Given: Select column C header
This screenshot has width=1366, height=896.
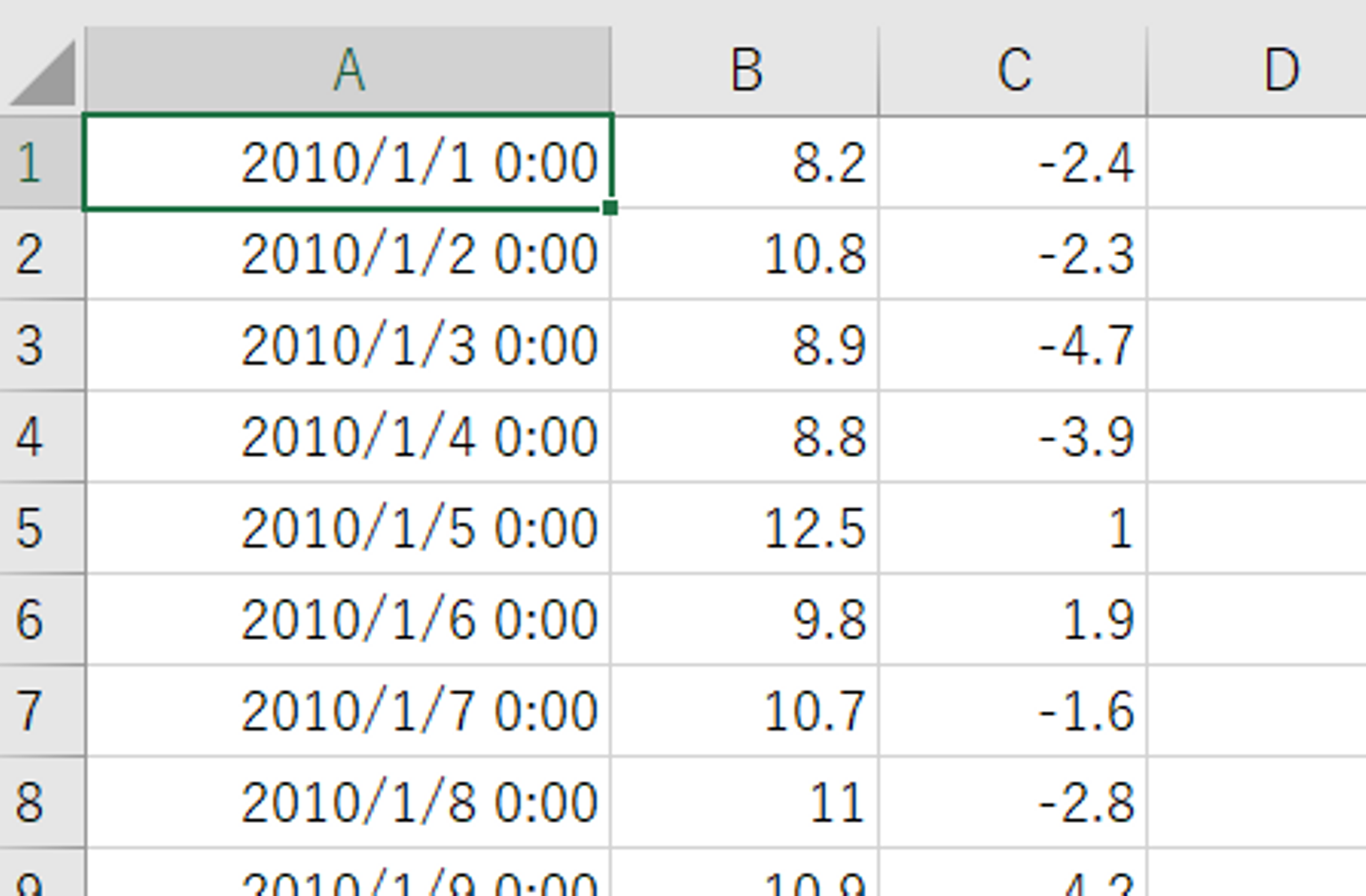Looking at the screenshot, I should (x=1013, y=70).
